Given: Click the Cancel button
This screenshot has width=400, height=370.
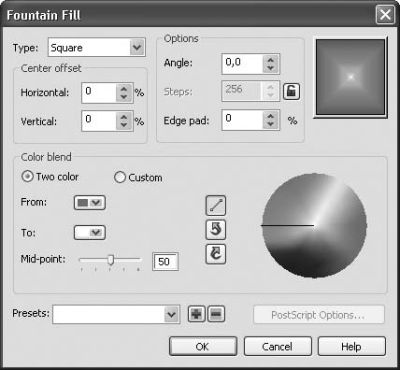Looking at the screenshot, I should [x=278, y=347].
